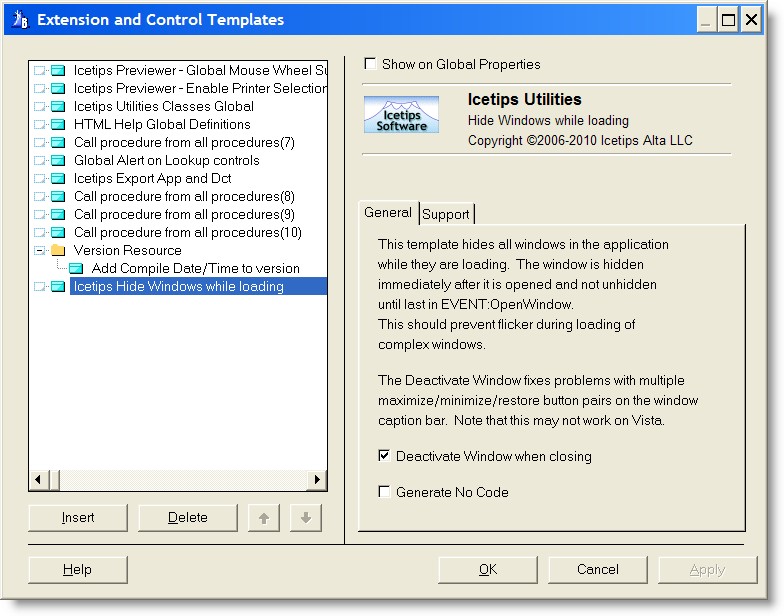Image resolution: width=784 pixels, height=616 pixels.
Task: Click icon beside HTML Help Global Definitions
Action: click(58, 124)
